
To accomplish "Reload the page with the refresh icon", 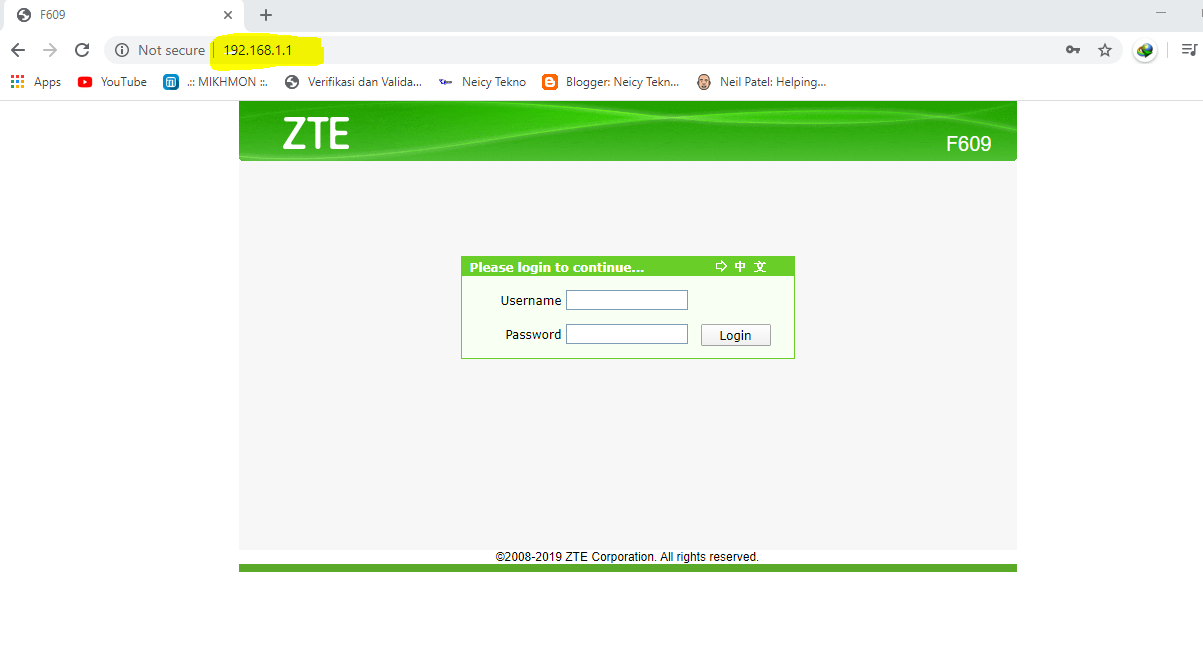I will pyautogui.click(x=82, y=50).
